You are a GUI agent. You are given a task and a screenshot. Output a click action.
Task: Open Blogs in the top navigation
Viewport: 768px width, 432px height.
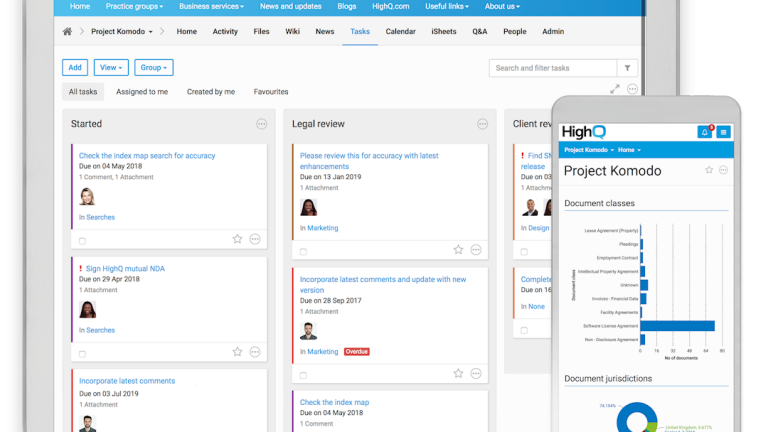pos(347,6)
